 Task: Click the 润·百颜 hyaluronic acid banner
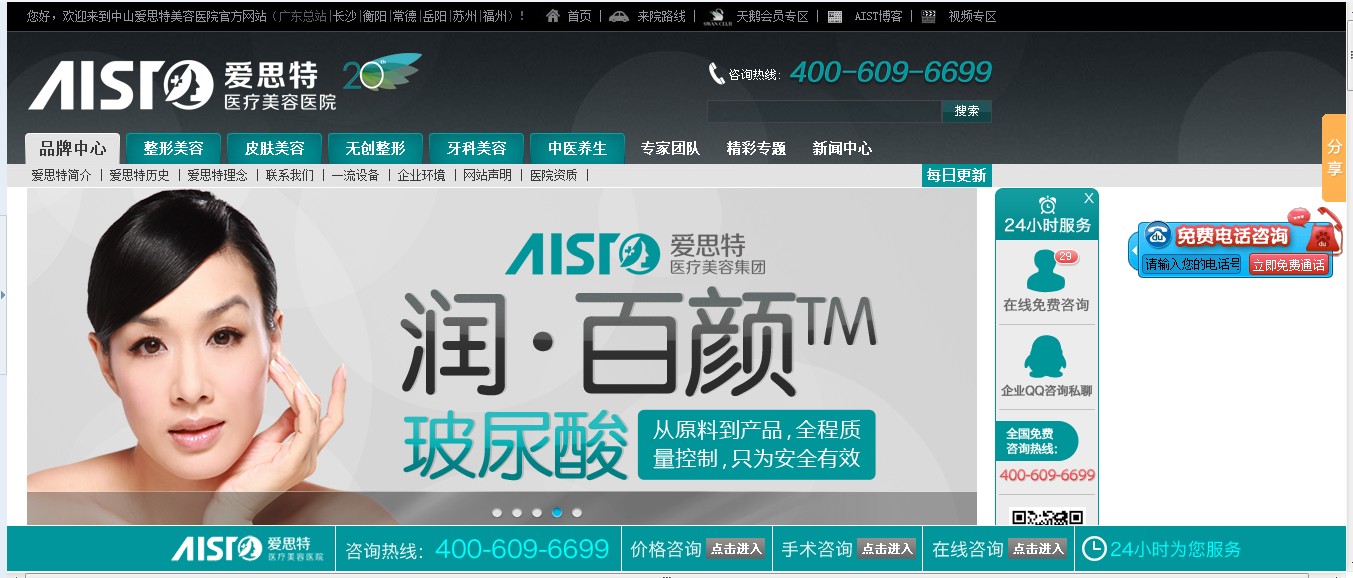point(502,356)
